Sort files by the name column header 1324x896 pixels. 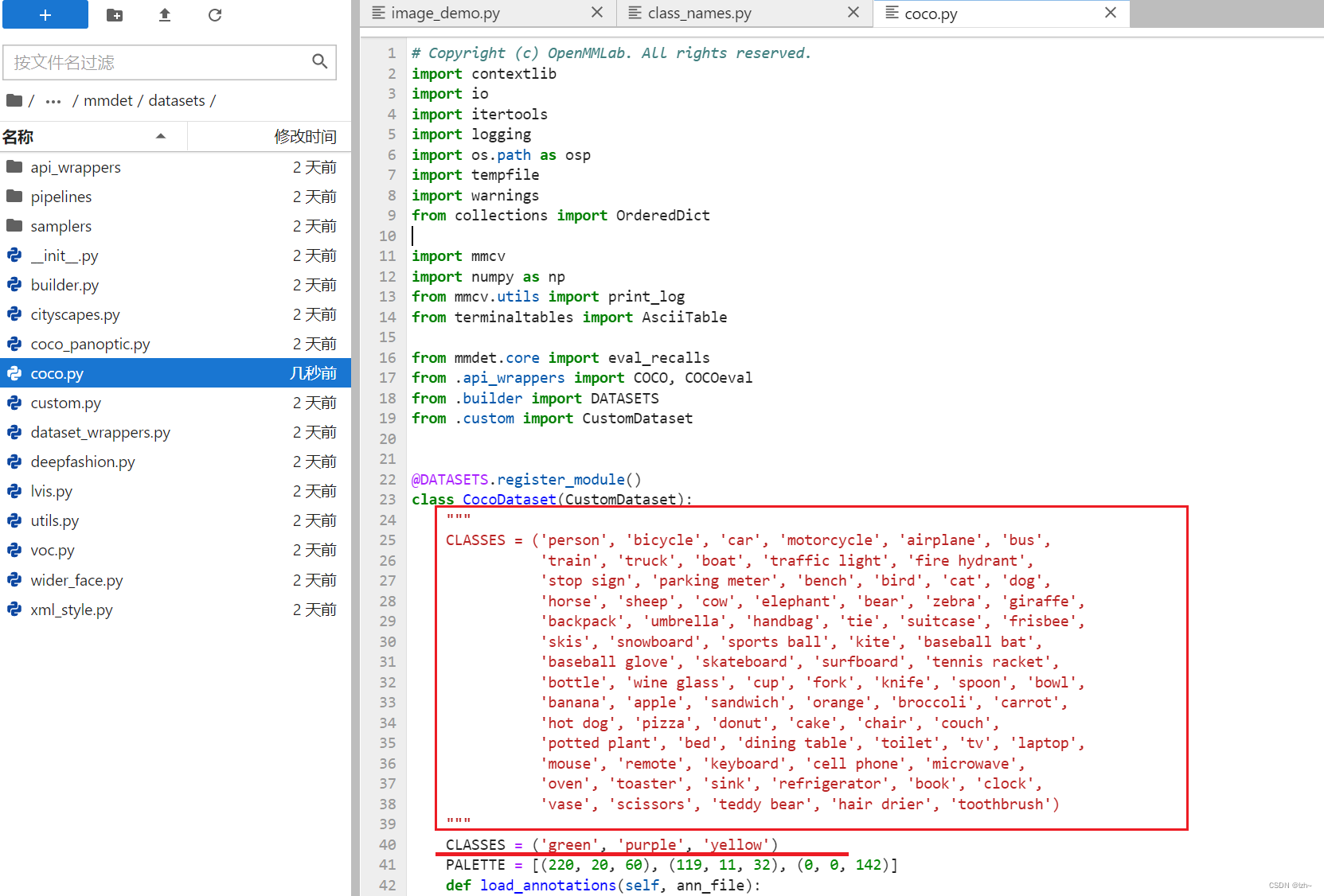click(x=93, y=136)
